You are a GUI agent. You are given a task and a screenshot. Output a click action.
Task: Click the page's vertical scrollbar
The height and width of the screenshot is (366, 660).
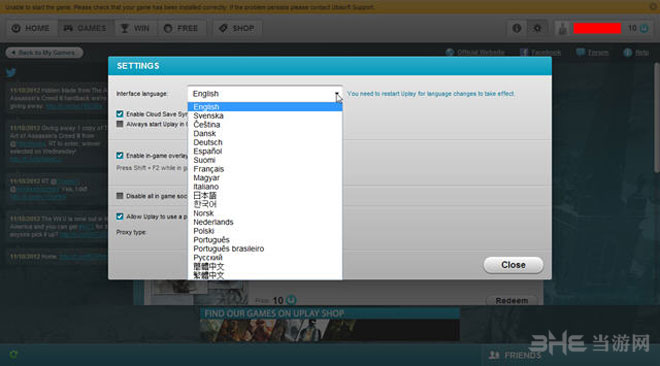(x=657, y=118)
